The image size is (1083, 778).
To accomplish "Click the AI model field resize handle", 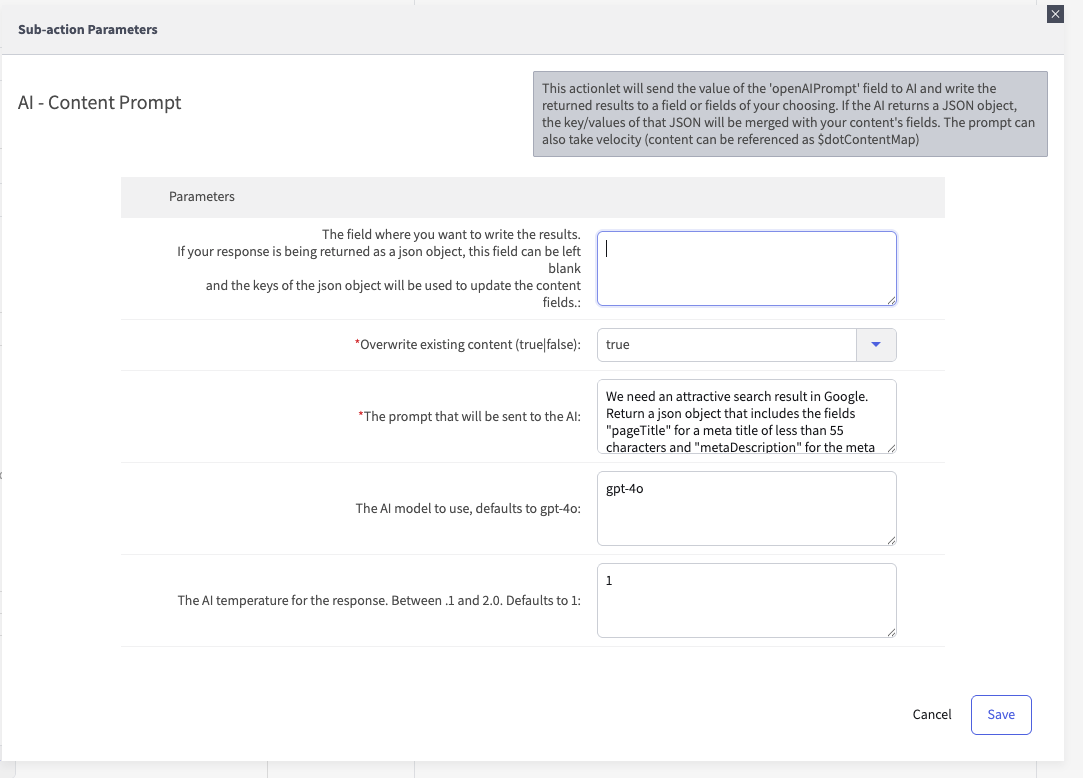I will [890, 540].
